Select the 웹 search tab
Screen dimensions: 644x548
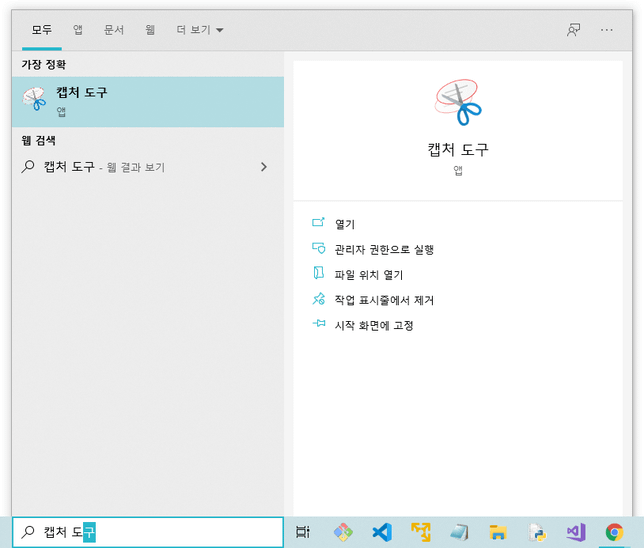[x=149, y=30]
